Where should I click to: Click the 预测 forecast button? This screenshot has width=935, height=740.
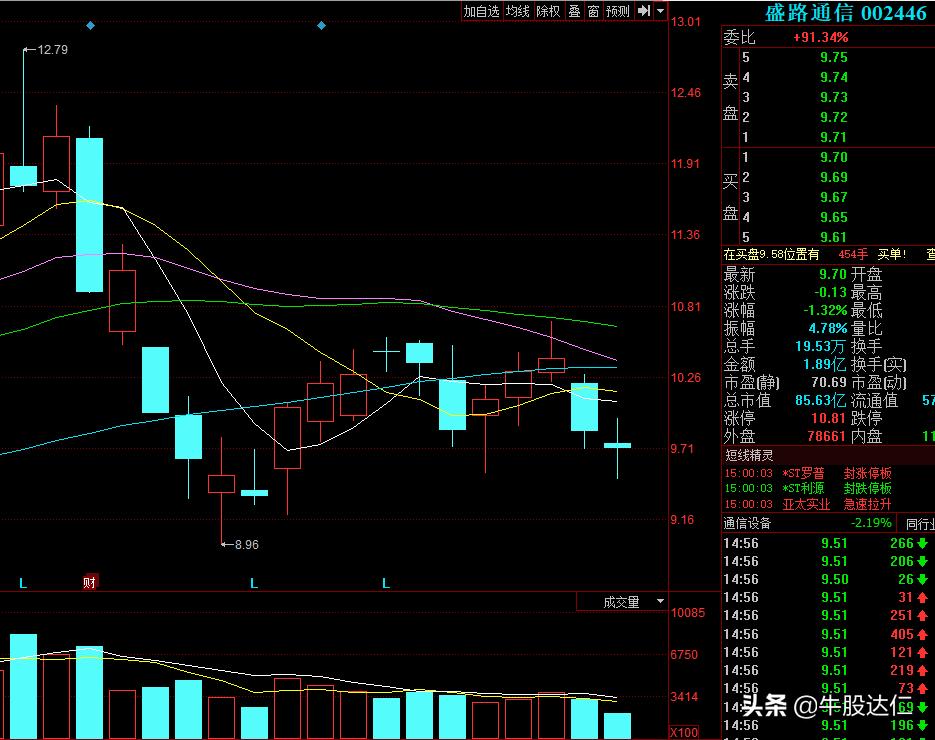click(618, 11)
